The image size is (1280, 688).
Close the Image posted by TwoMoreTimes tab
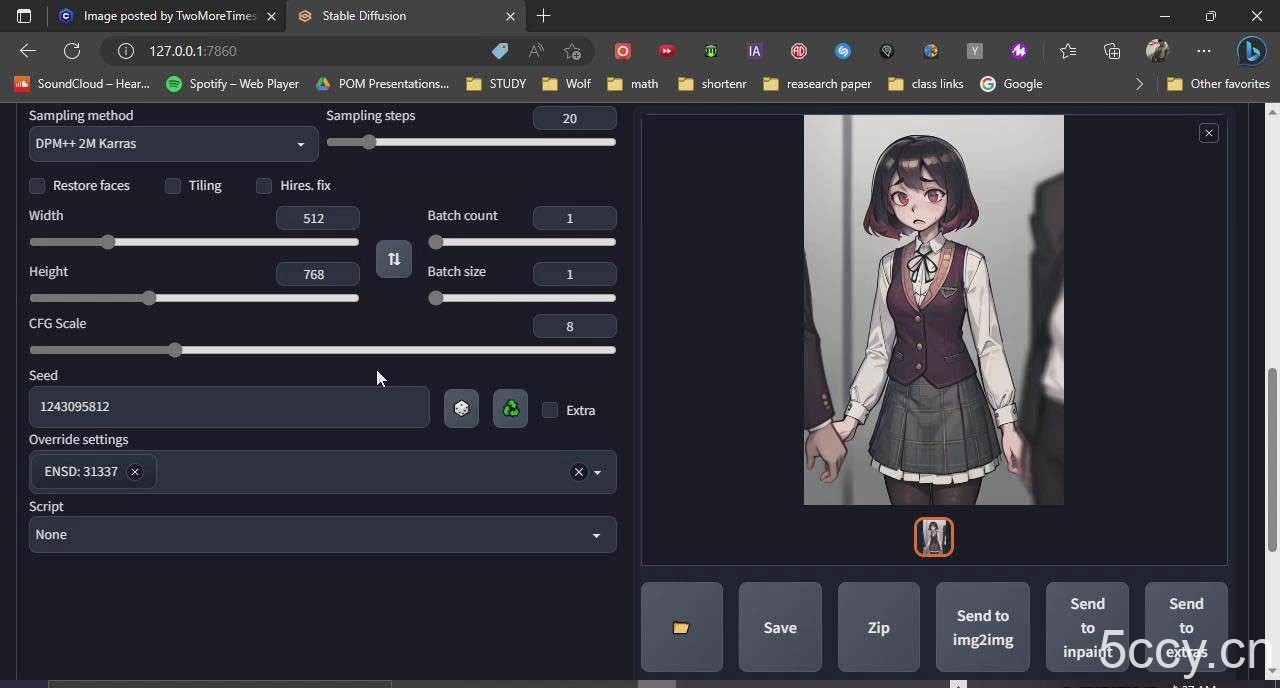[271, 16]
